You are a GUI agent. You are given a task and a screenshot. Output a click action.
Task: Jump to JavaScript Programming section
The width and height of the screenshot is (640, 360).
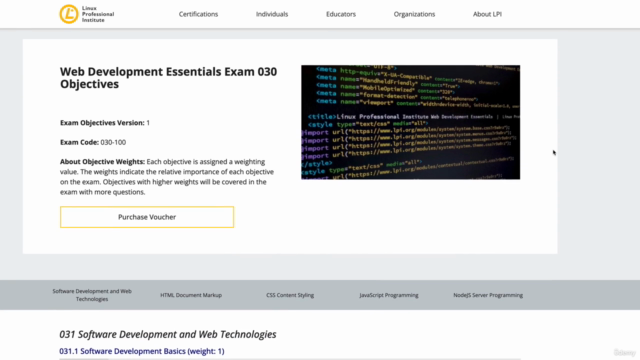389,295
